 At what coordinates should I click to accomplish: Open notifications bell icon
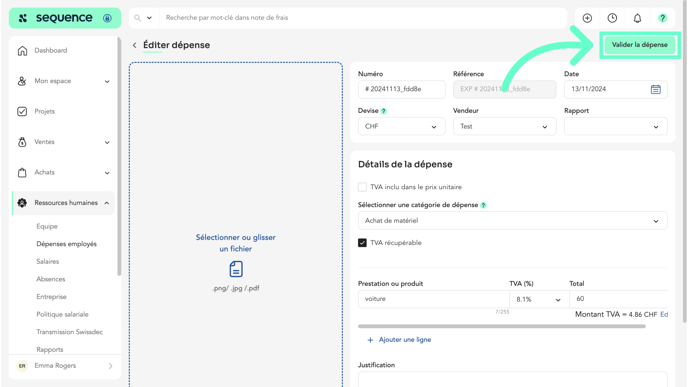[637, 18]
